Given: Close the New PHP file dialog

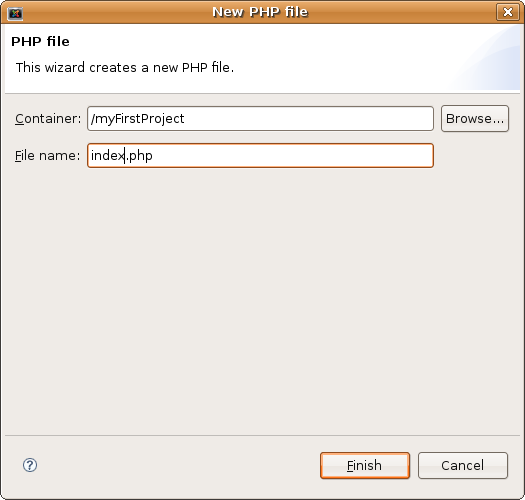Looking at the screenshot, I should tap(508, 12).
